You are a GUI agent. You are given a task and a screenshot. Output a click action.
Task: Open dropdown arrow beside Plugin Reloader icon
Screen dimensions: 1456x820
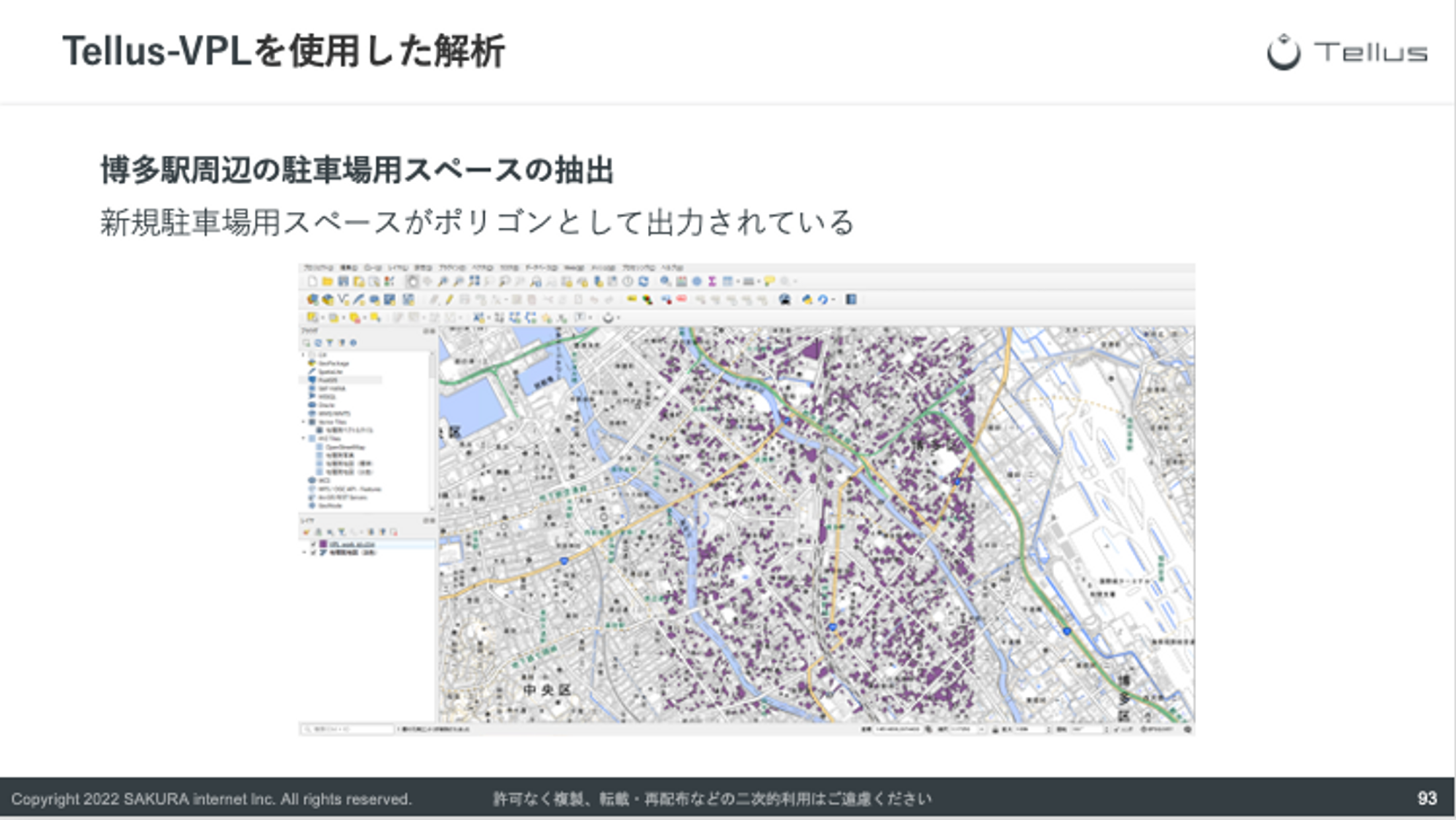coord(834,299)
